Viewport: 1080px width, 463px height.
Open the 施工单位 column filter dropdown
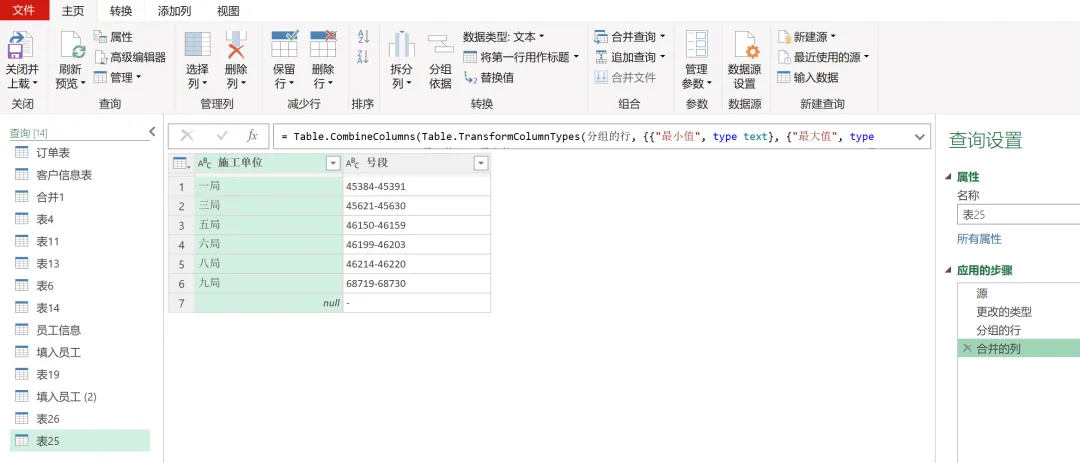(x=333, y=163)
